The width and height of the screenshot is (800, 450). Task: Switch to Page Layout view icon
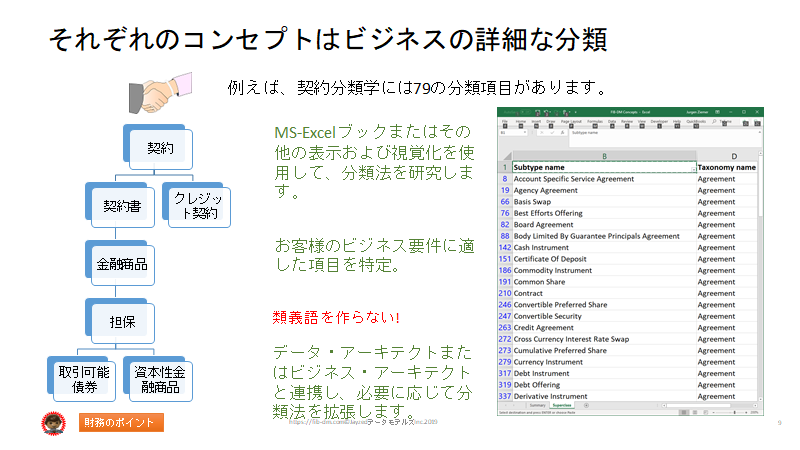[695, 412]
